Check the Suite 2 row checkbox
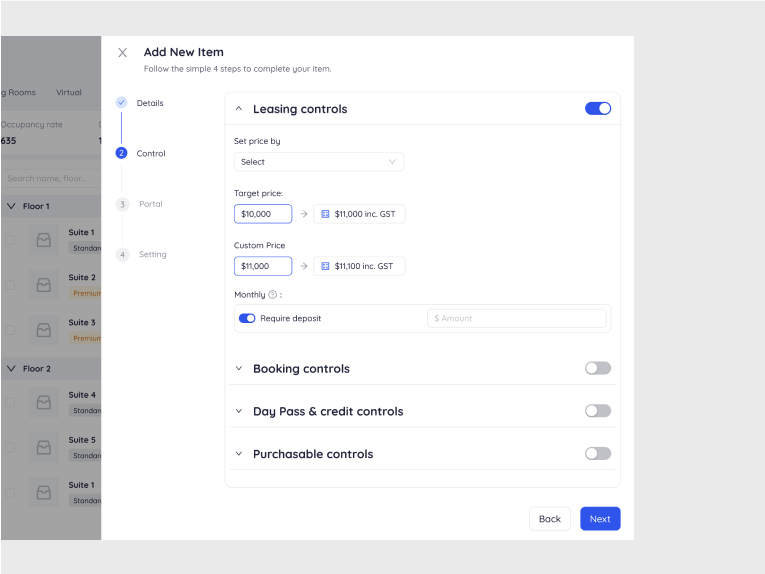This screenshot has width=765, height=574. (x=10, y=285)
